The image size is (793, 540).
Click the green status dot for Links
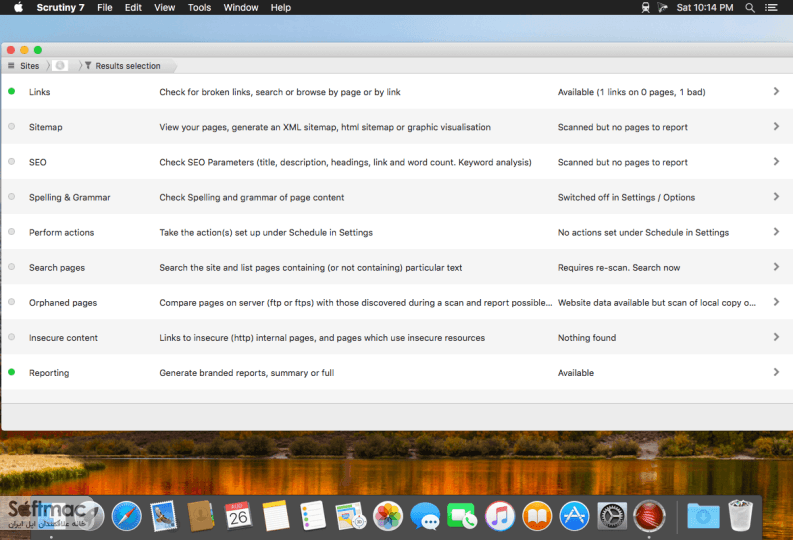click(12, 92)
